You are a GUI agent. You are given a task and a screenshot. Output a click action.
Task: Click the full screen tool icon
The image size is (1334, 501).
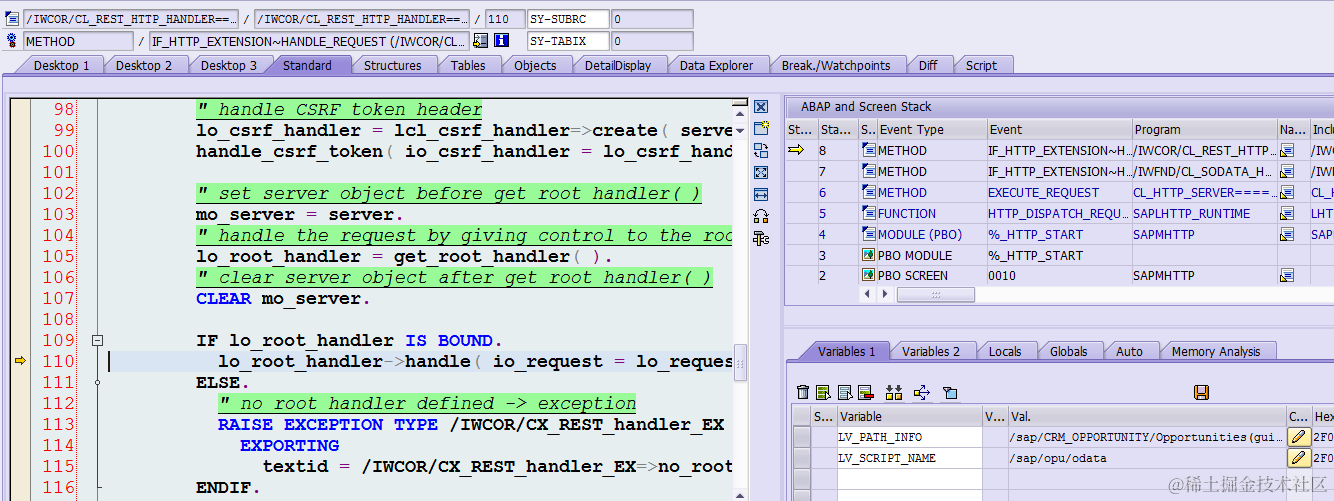click(x=761, y=172)
